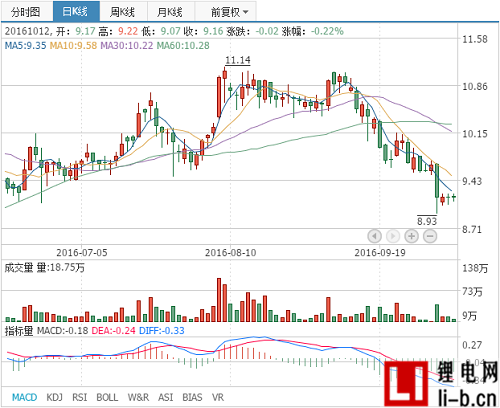Click the MA60:10.28 legend value
This screenshot has width=500, height=408.
(183, 45)
